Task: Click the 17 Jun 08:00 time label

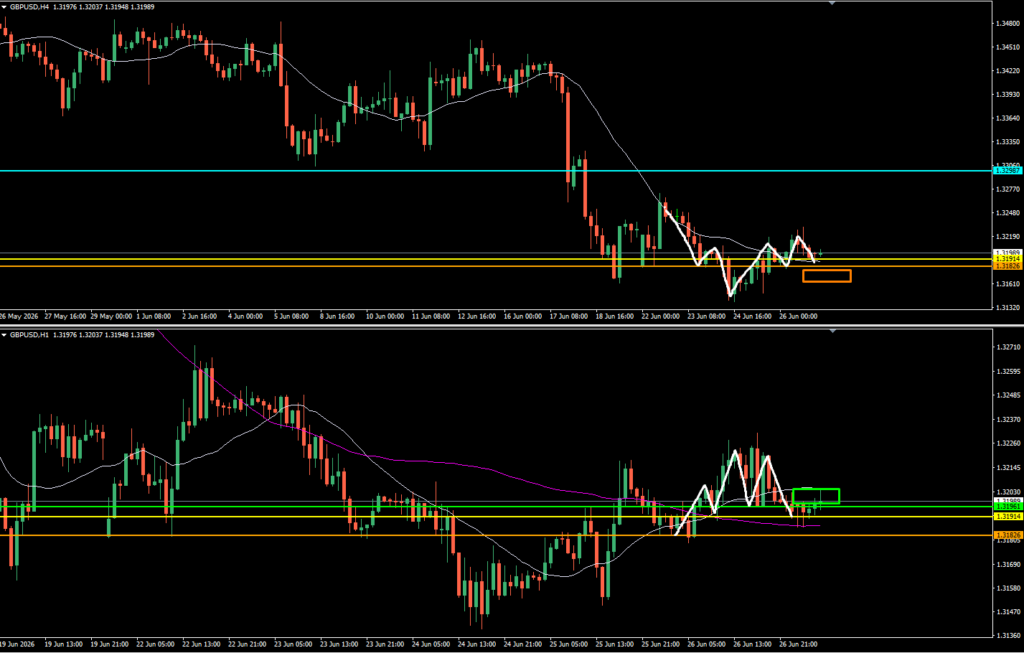Action: (x=568, y=317)
